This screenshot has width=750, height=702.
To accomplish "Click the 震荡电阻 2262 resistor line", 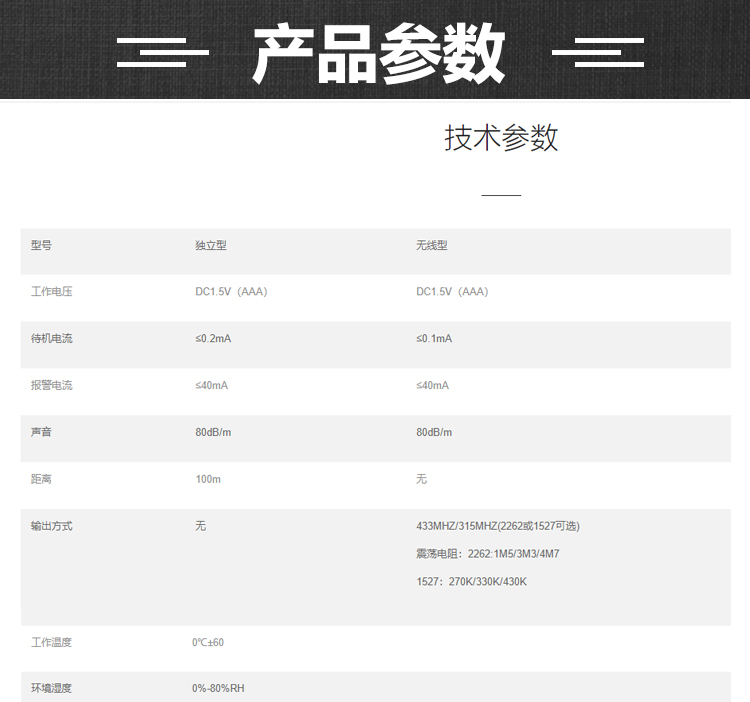I will [x=487, y=554].
